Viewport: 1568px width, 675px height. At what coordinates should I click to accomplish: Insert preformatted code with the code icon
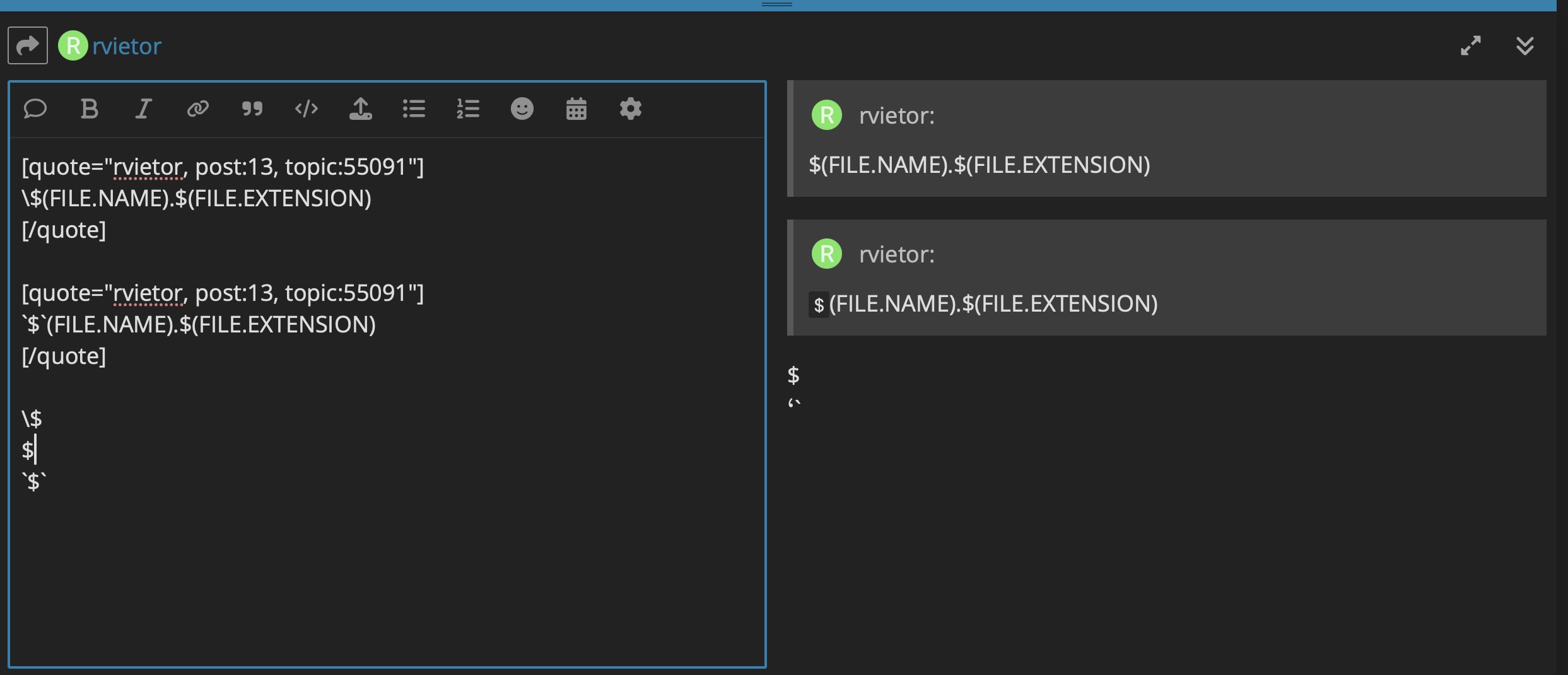307,109
